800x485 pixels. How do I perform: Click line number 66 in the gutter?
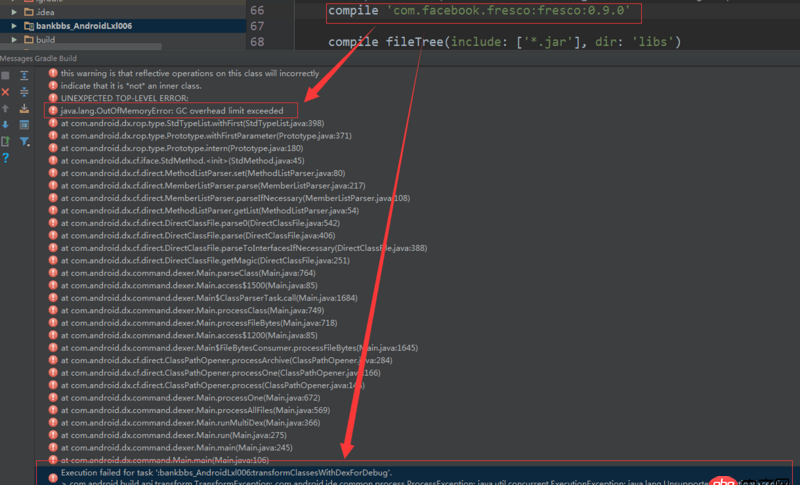pos(257,10)
